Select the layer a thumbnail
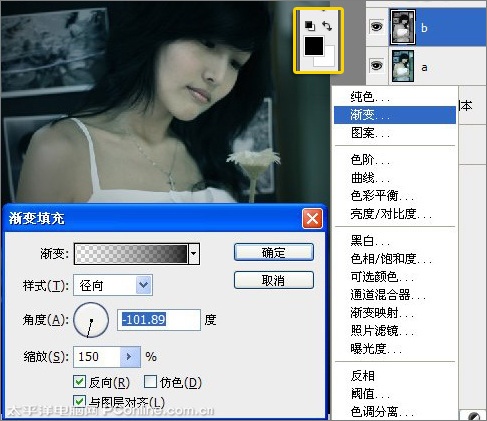 pyautogui.click(x=403, y=66)
